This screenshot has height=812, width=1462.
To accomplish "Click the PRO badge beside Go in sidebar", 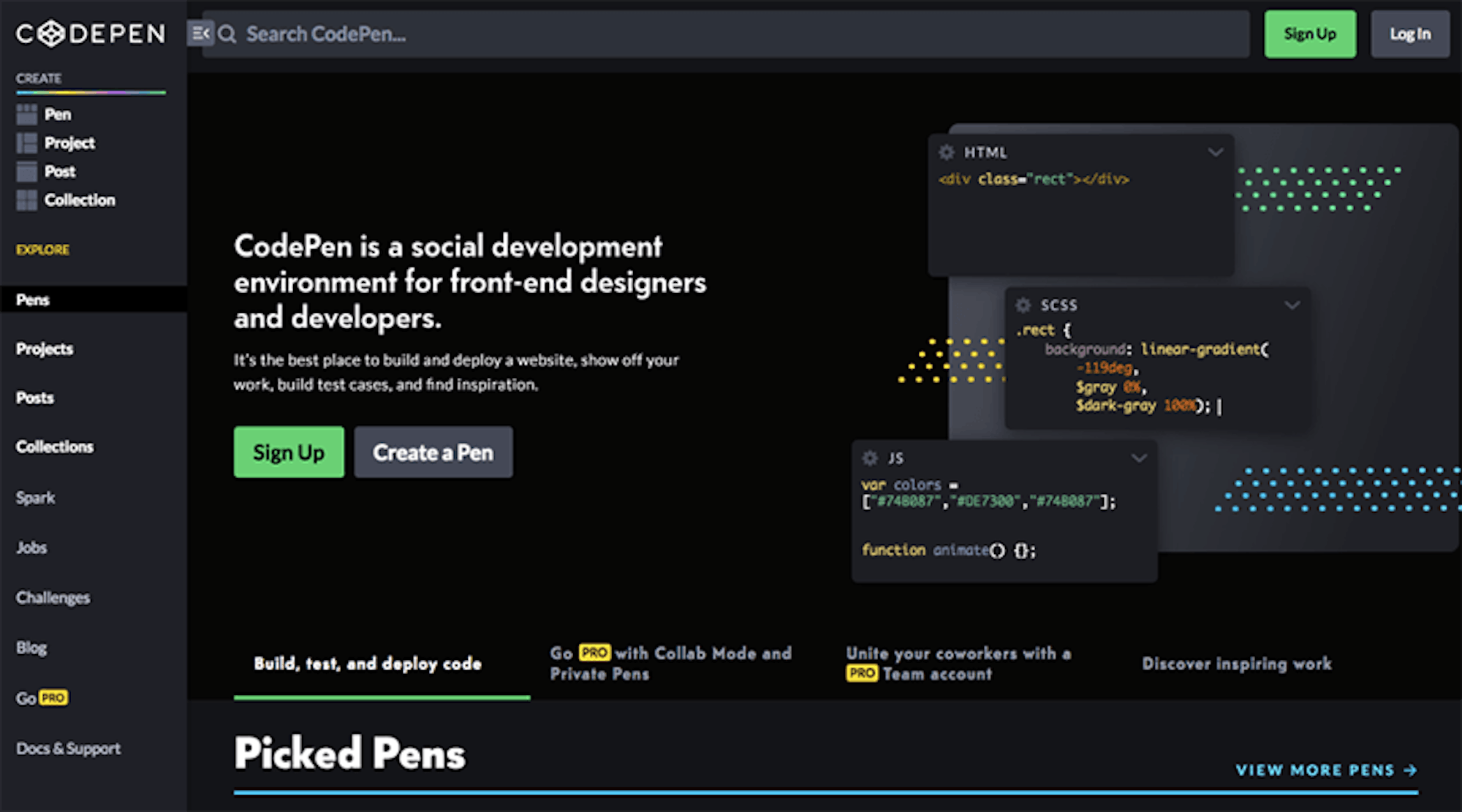I will click(x=53, y=698).
